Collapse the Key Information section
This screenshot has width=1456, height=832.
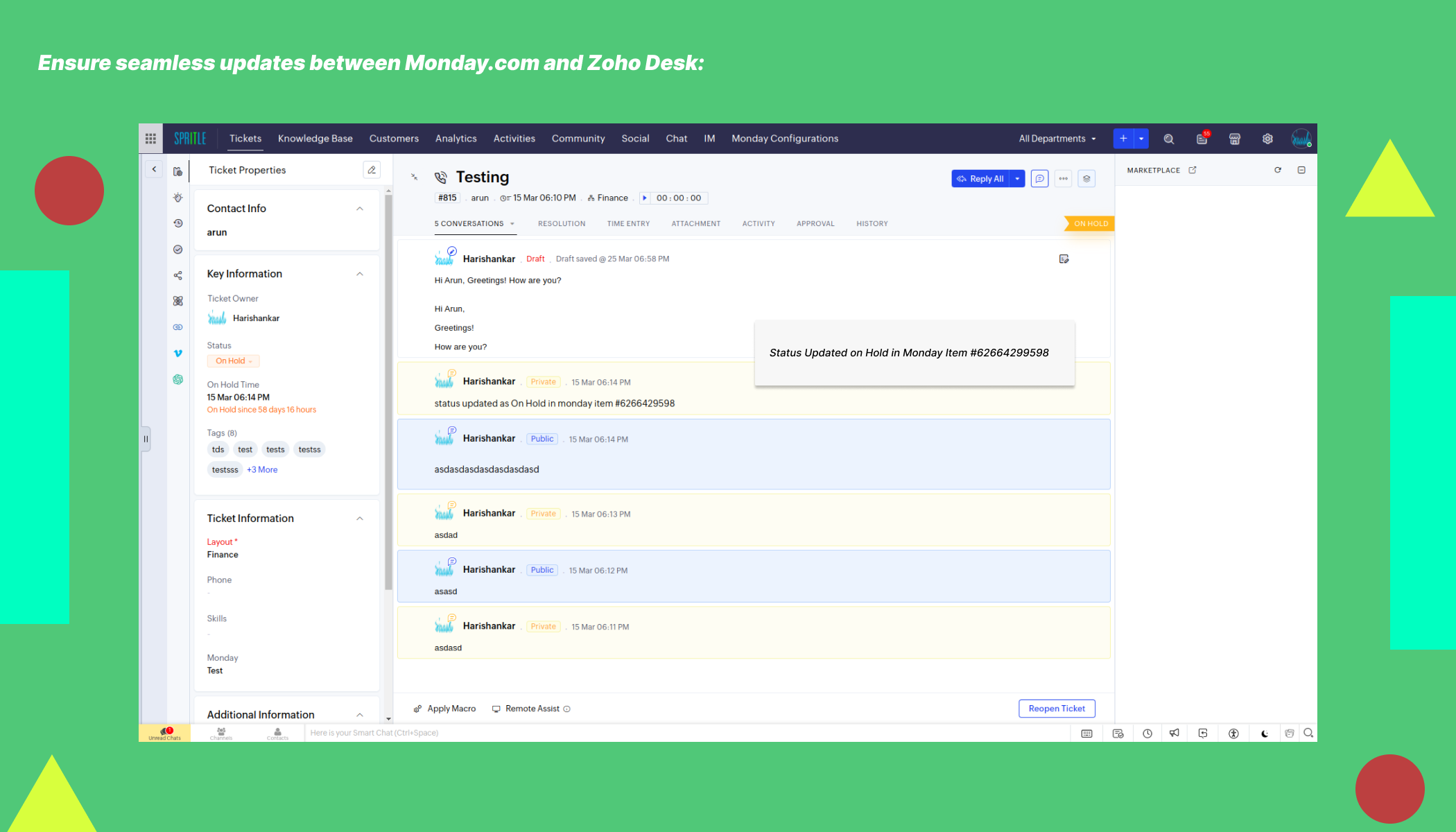tap(360, 274)
